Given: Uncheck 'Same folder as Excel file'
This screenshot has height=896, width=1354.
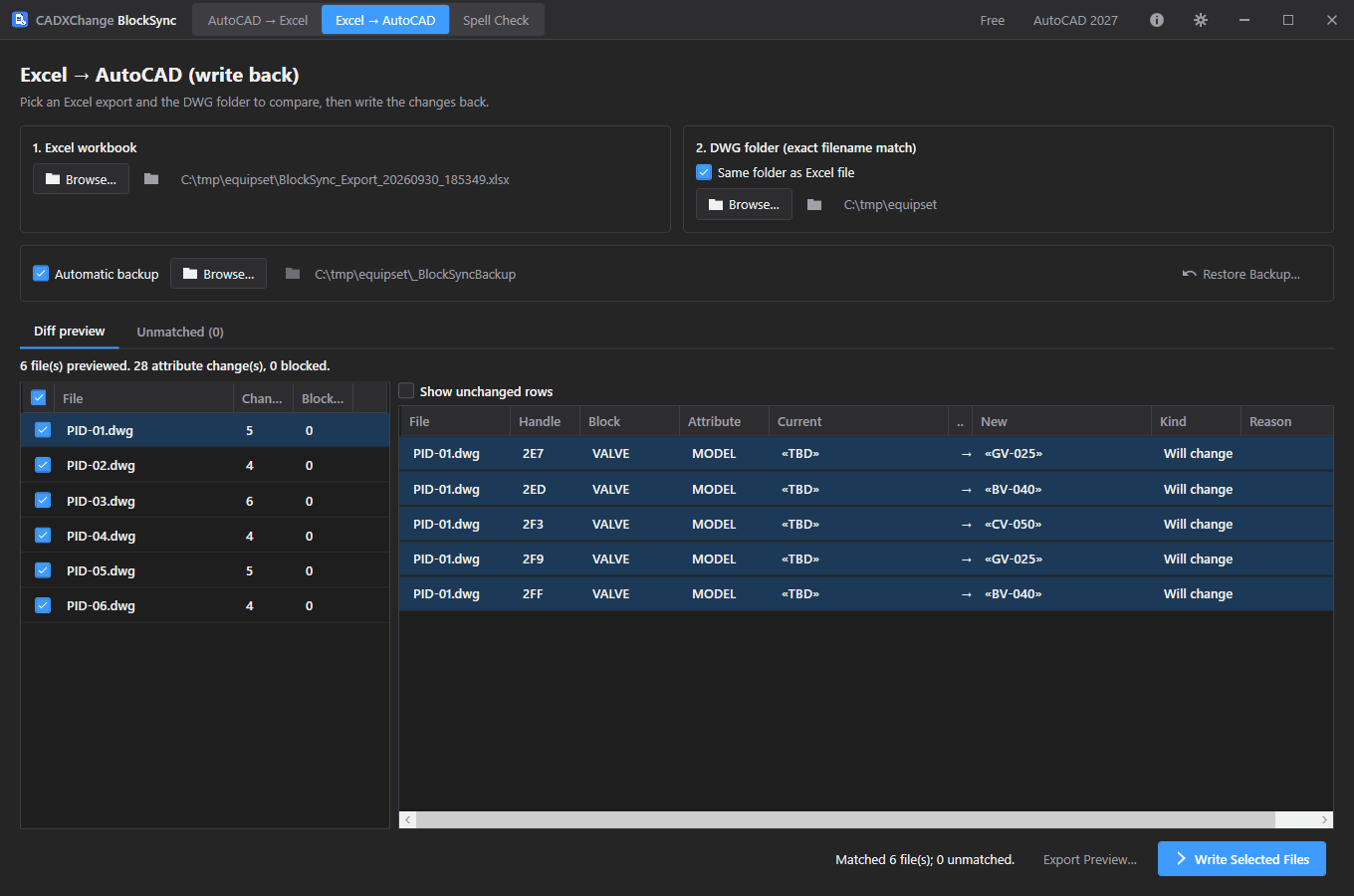Looking at the screenshot, I should tap(704, 172).
